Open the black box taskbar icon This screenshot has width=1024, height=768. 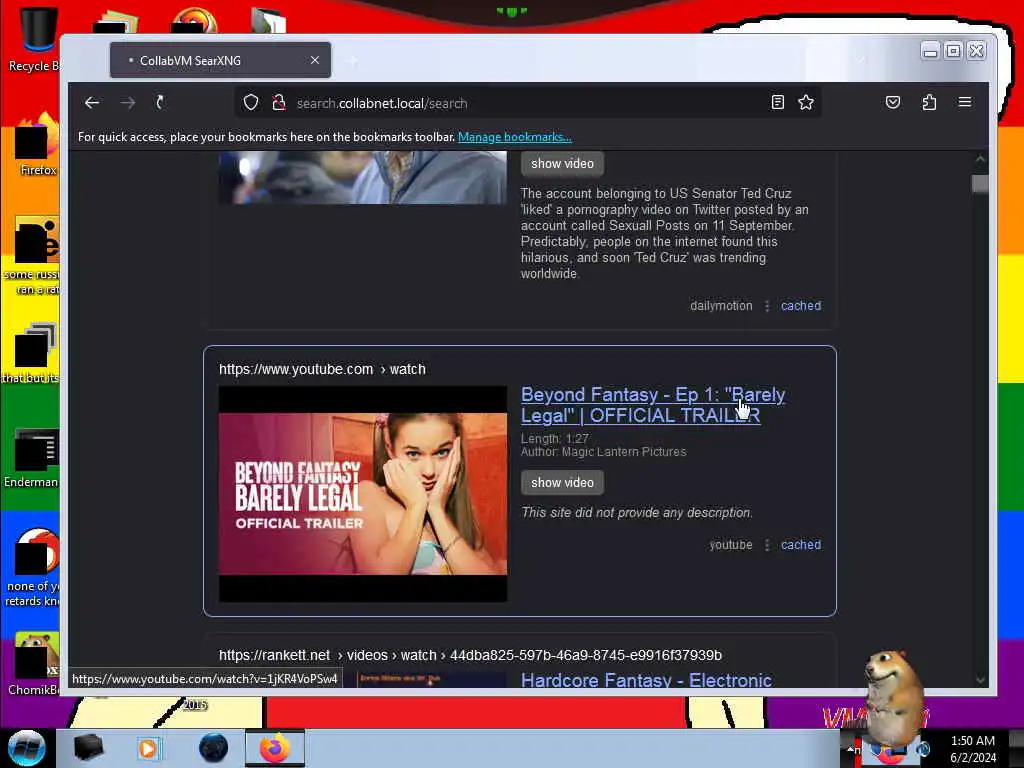(88, 748)
